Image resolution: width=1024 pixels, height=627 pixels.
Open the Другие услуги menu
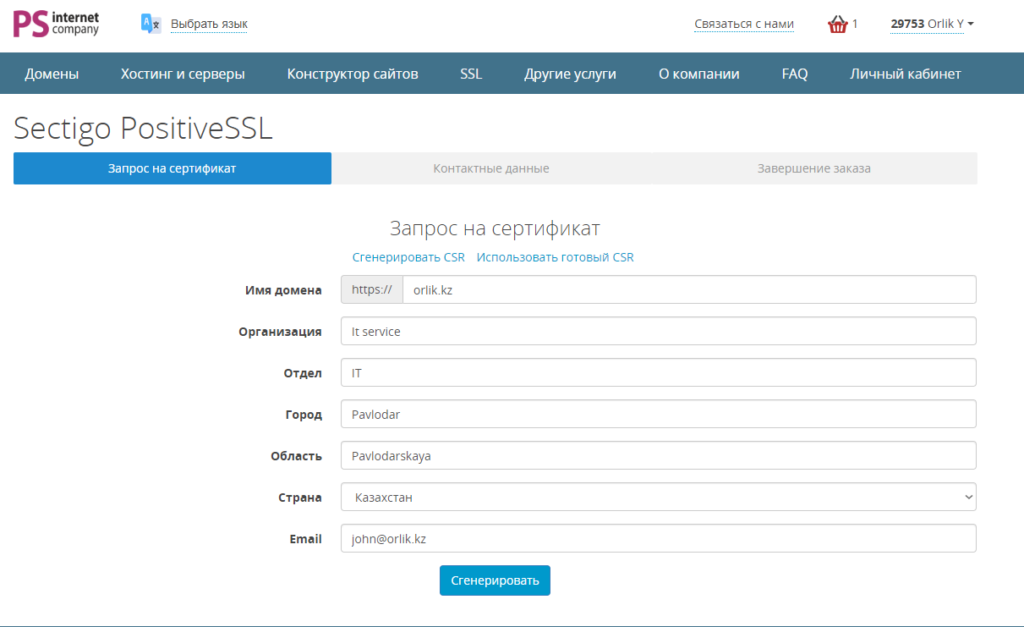pyautogui.click(x=570, y=74)
